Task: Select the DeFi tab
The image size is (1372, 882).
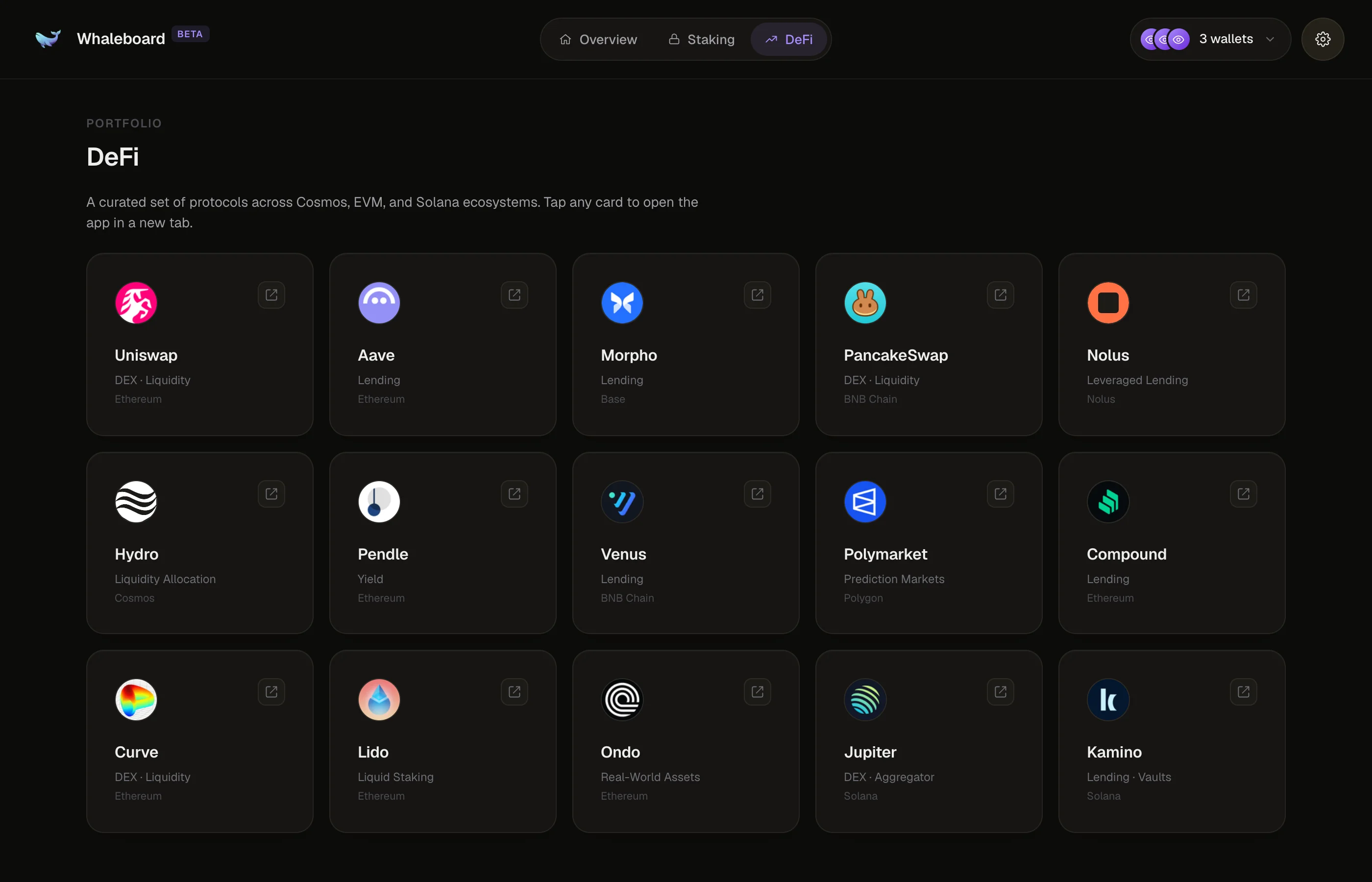Action: (789, 40)
